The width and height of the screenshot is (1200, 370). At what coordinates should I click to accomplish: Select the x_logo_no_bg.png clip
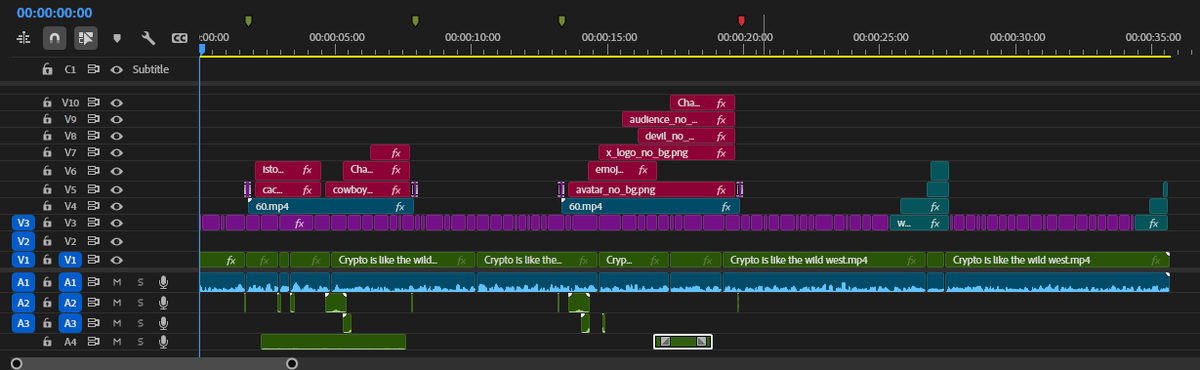click(x=667, y=153)
